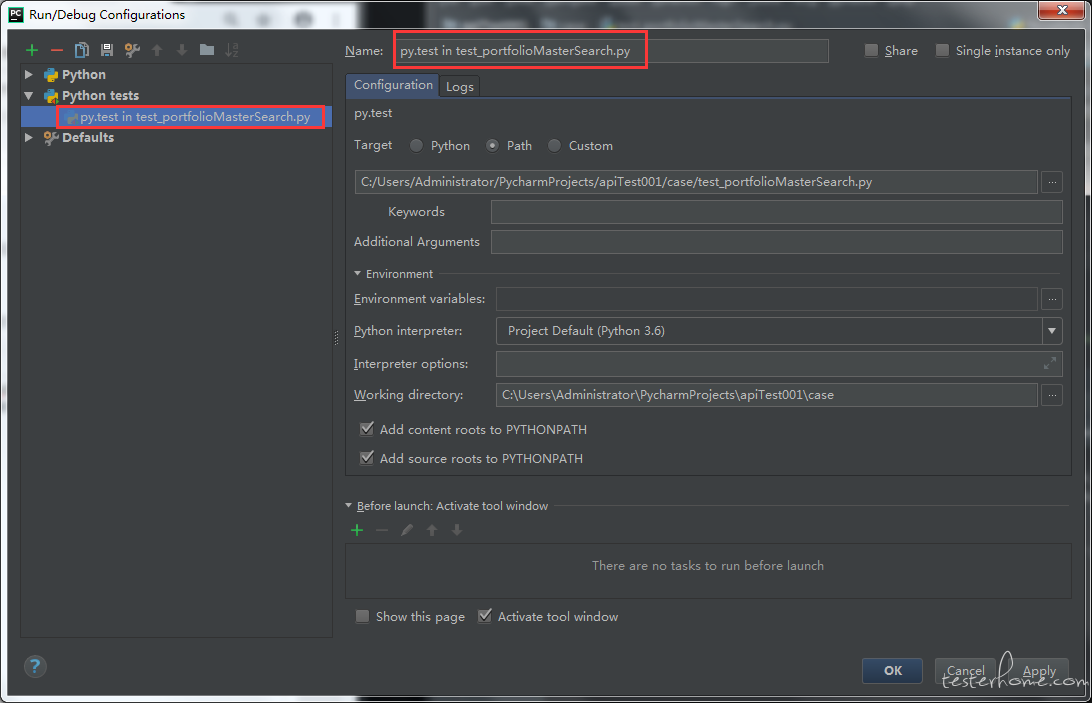Click the Apply button
The width and height of the screenshot is (1092, 703).
[1038, 671]
